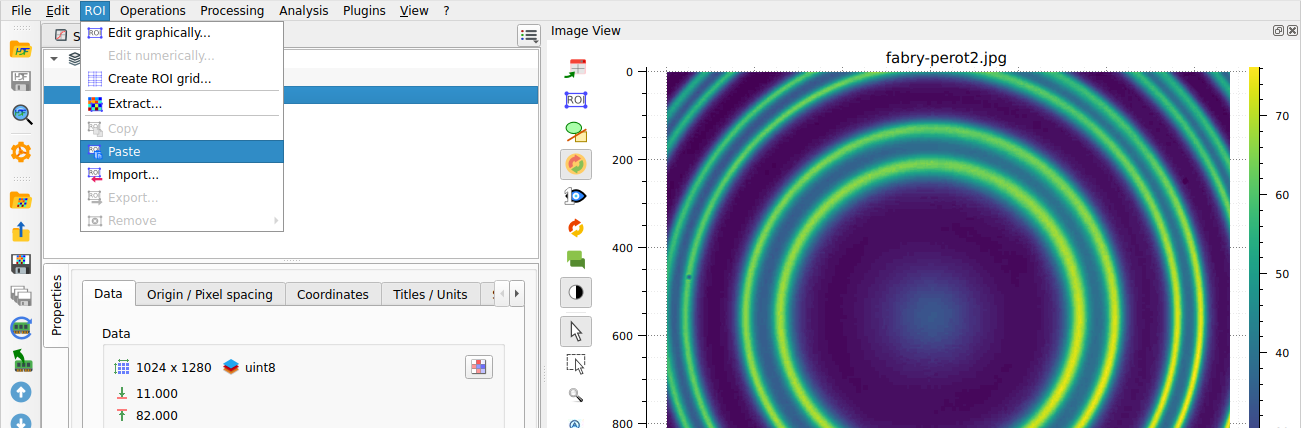Click the open HDF5 file folder icon
Screen dimensions: 1301x428
pyautogui.click(x=20, y=49)
